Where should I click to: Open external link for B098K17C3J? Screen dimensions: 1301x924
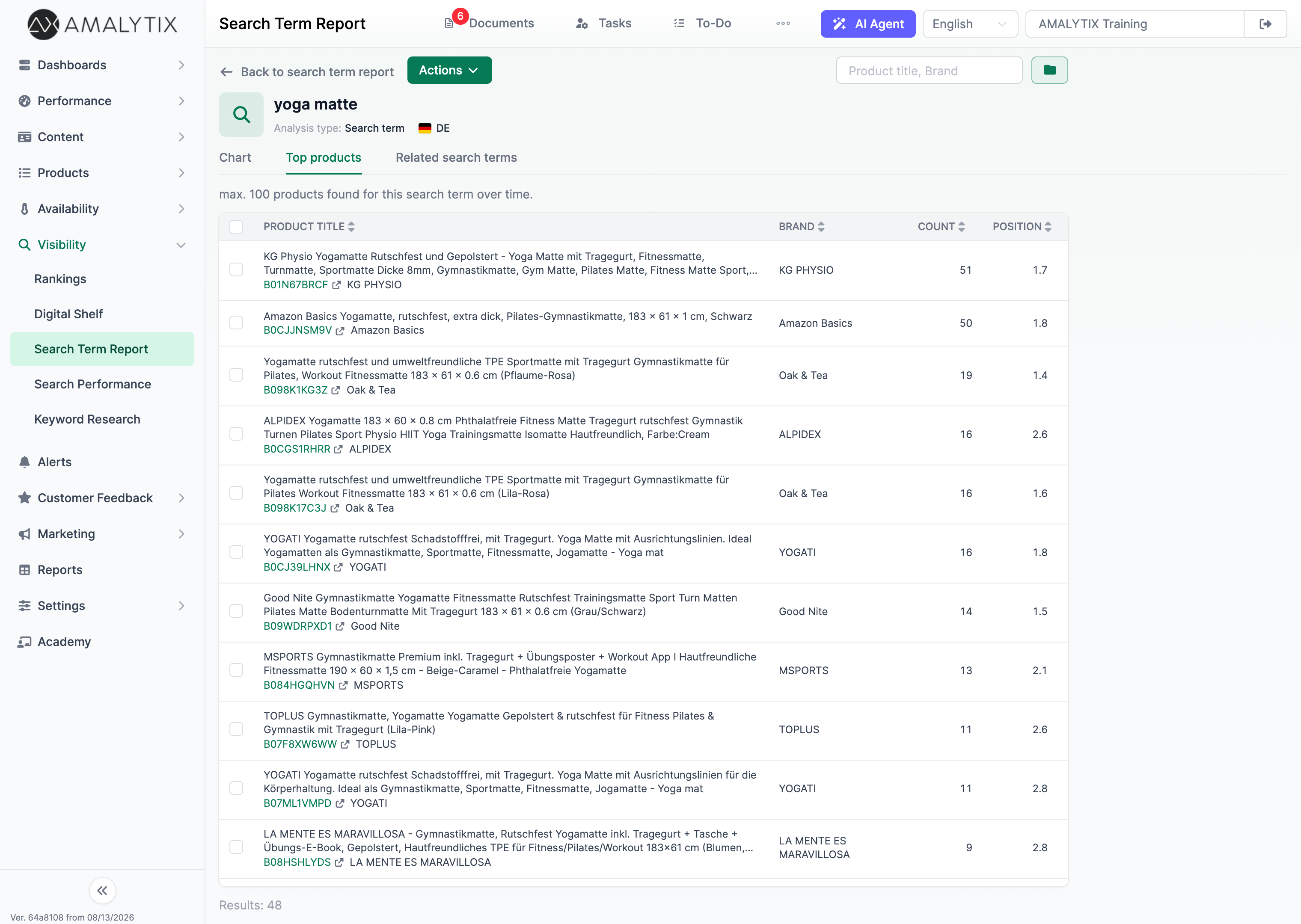coord(335,508)
